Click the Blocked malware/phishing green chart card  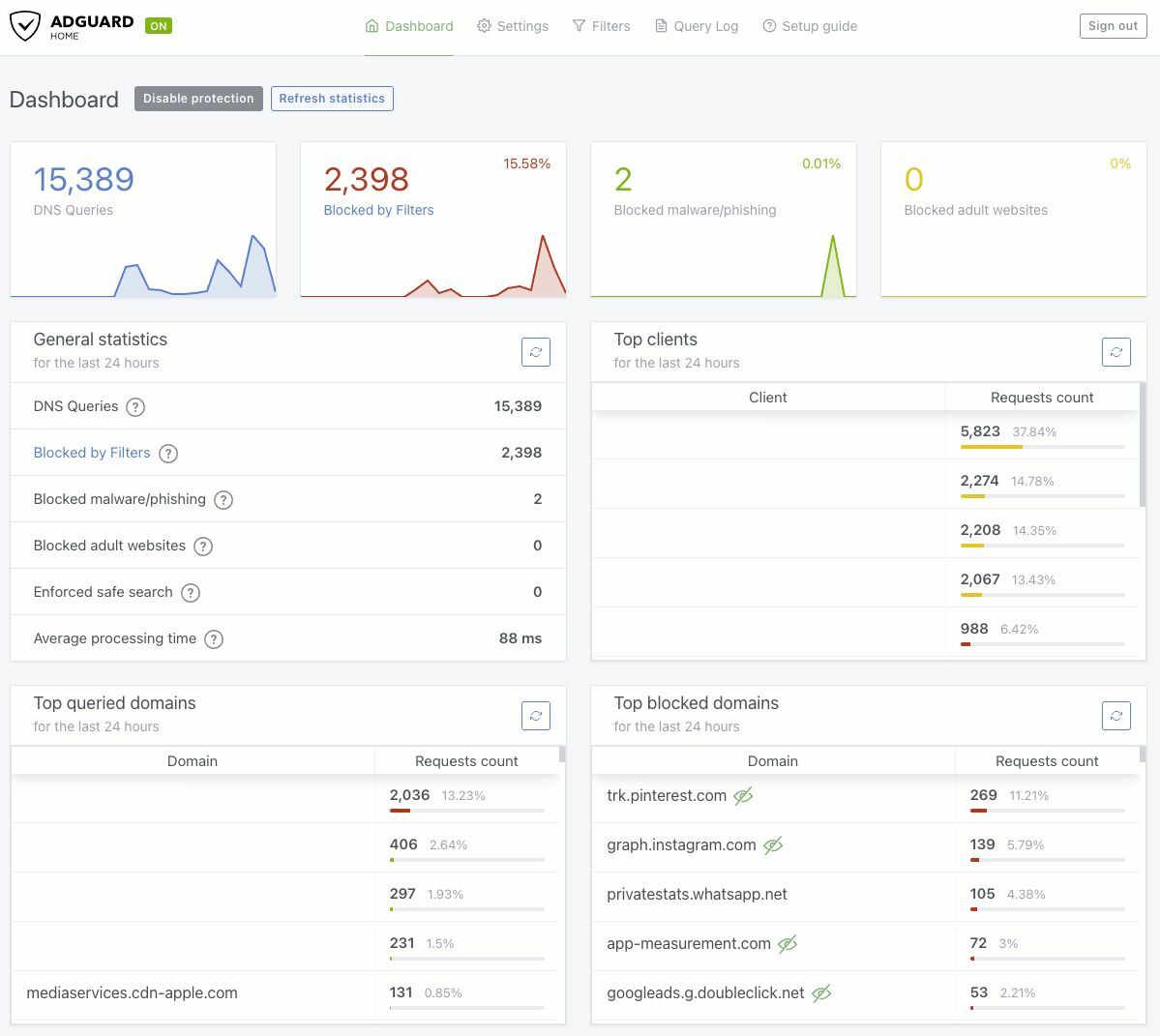[723, 220]
